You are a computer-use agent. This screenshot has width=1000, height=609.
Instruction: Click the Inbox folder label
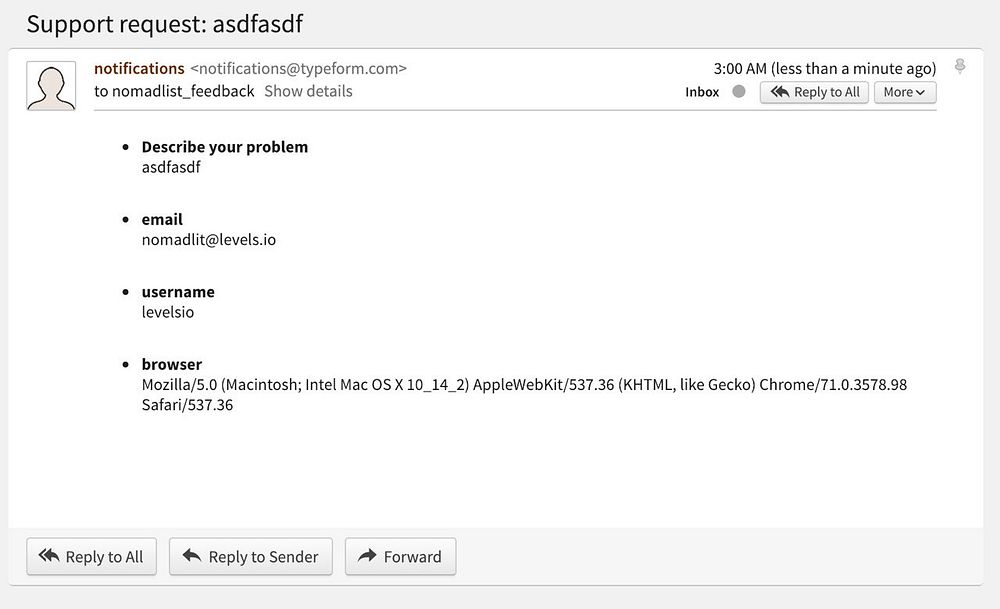pyautogui.click(x=702, y=92)
